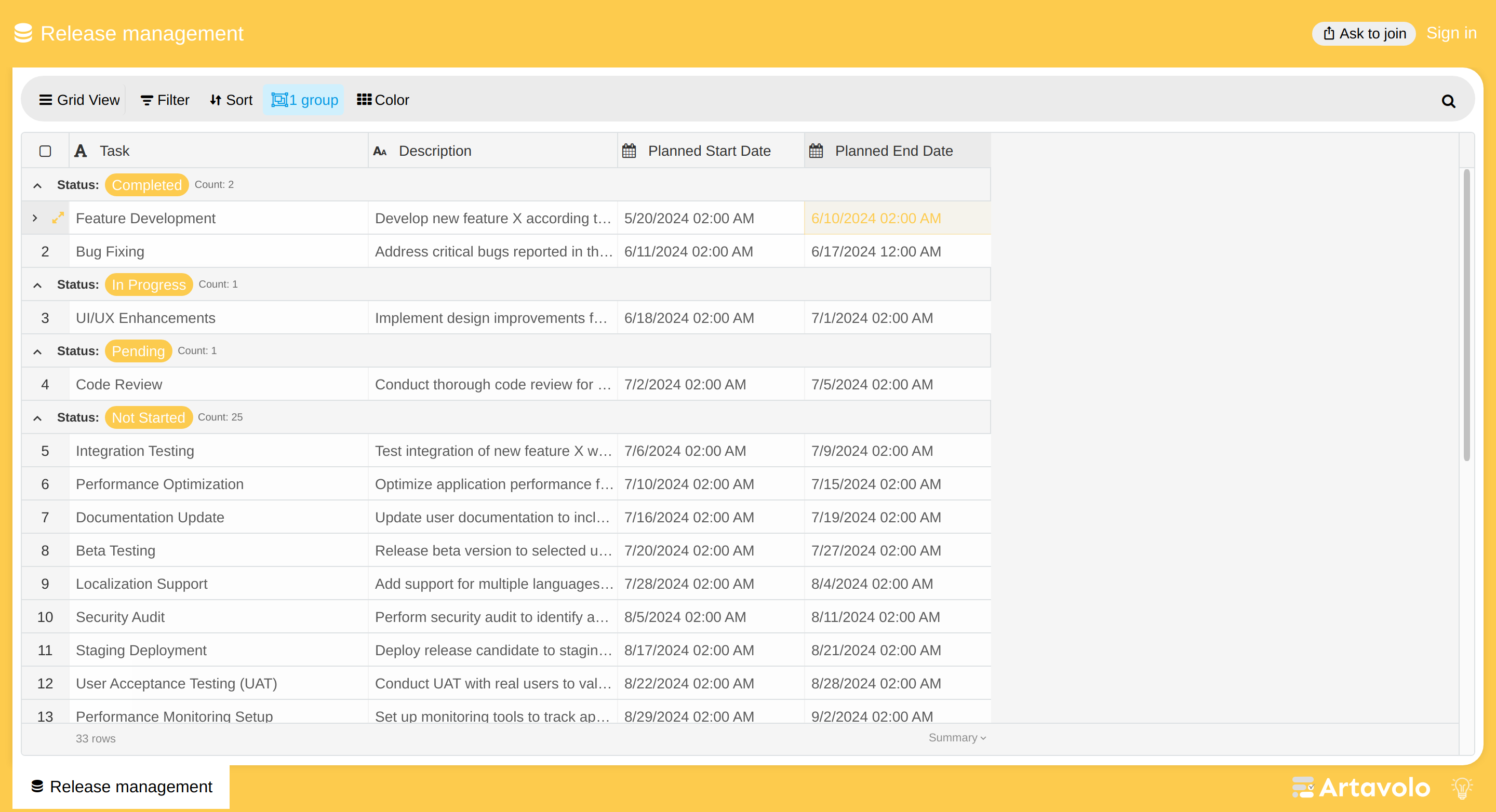Viewport: 1496px width, 812px height.
Task: Click the 6/18/2024 02:00 AM start date cell
Action: click(x=711, y=318)
